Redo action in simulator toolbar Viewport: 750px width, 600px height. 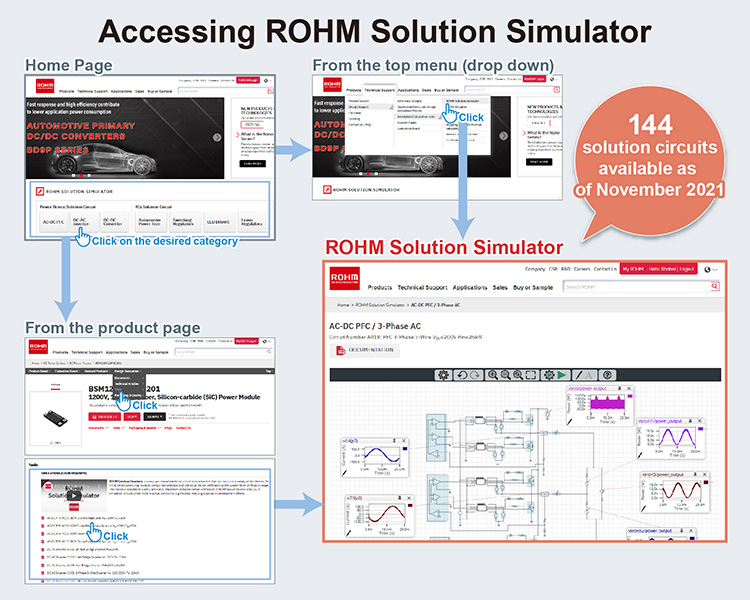point(475,375)
